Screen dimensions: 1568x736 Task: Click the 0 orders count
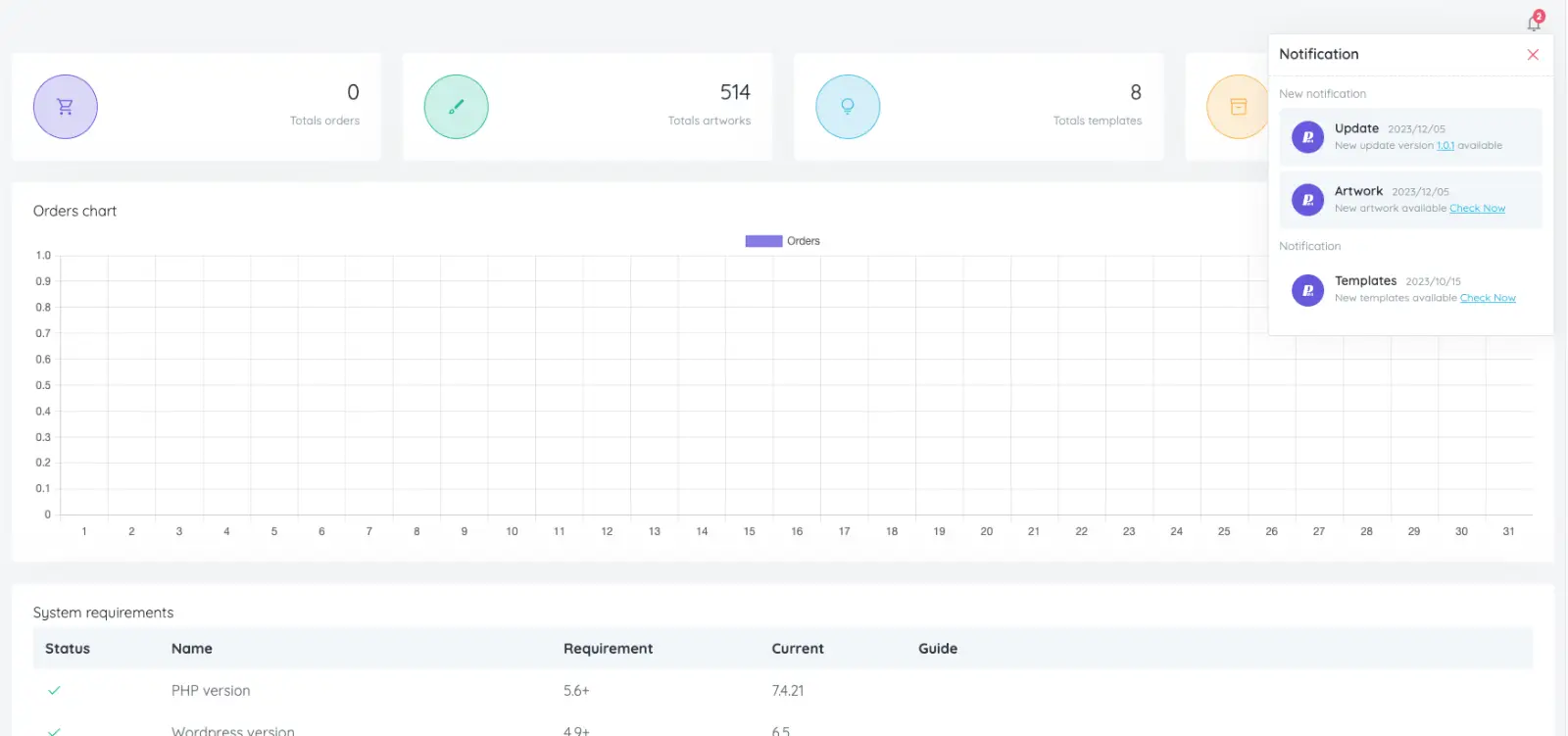coord(353,92)
